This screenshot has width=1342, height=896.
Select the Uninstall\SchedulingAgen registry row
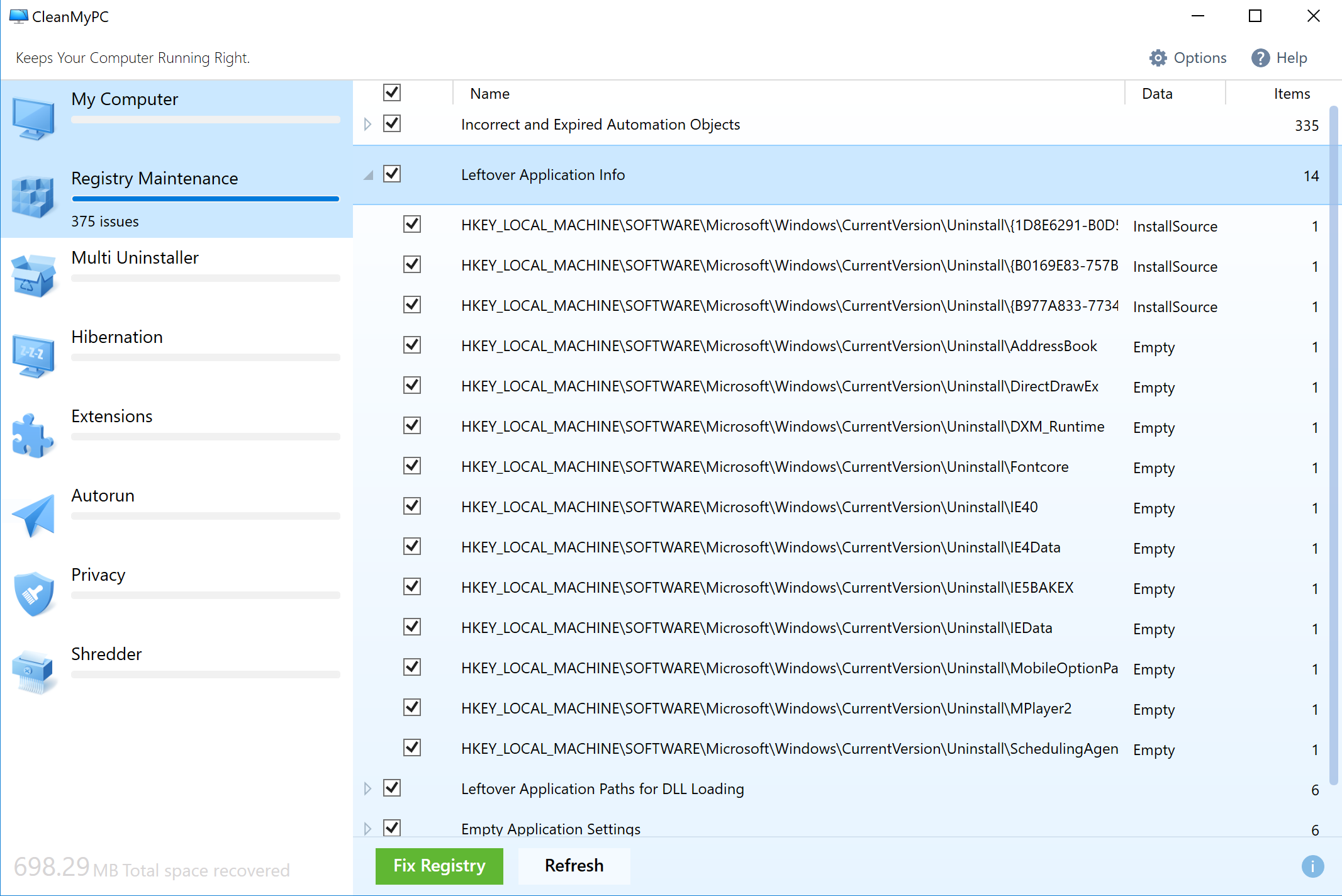(x=842, y=749)
